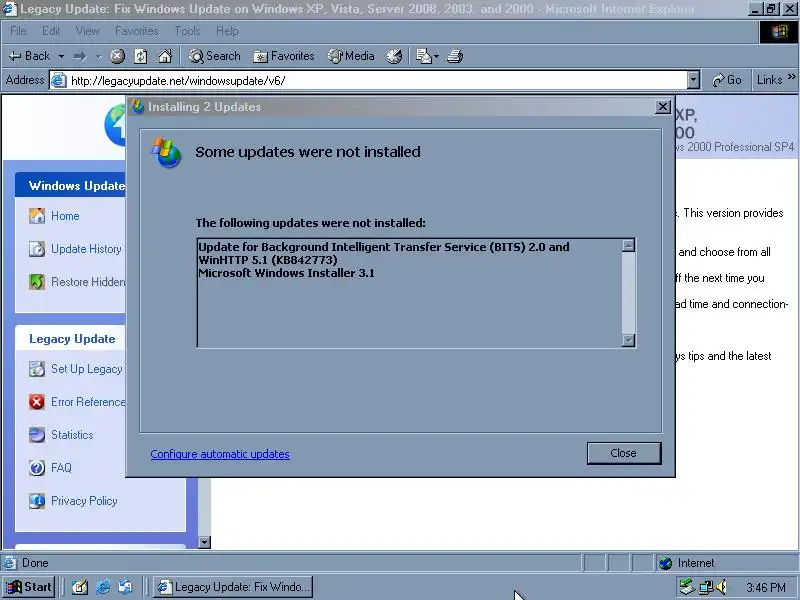This screenshot has width=800, height=600.
Task: Open the Search pane button
Action: (214, 56)
